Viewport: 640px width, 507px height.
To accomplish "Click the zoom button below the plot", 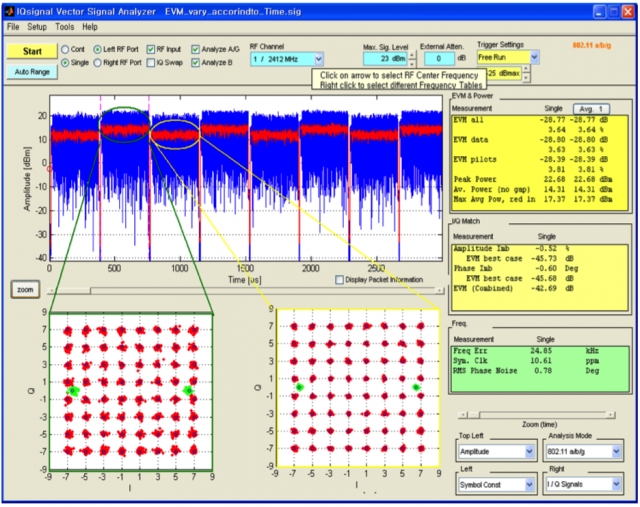I will coord(25,289).
